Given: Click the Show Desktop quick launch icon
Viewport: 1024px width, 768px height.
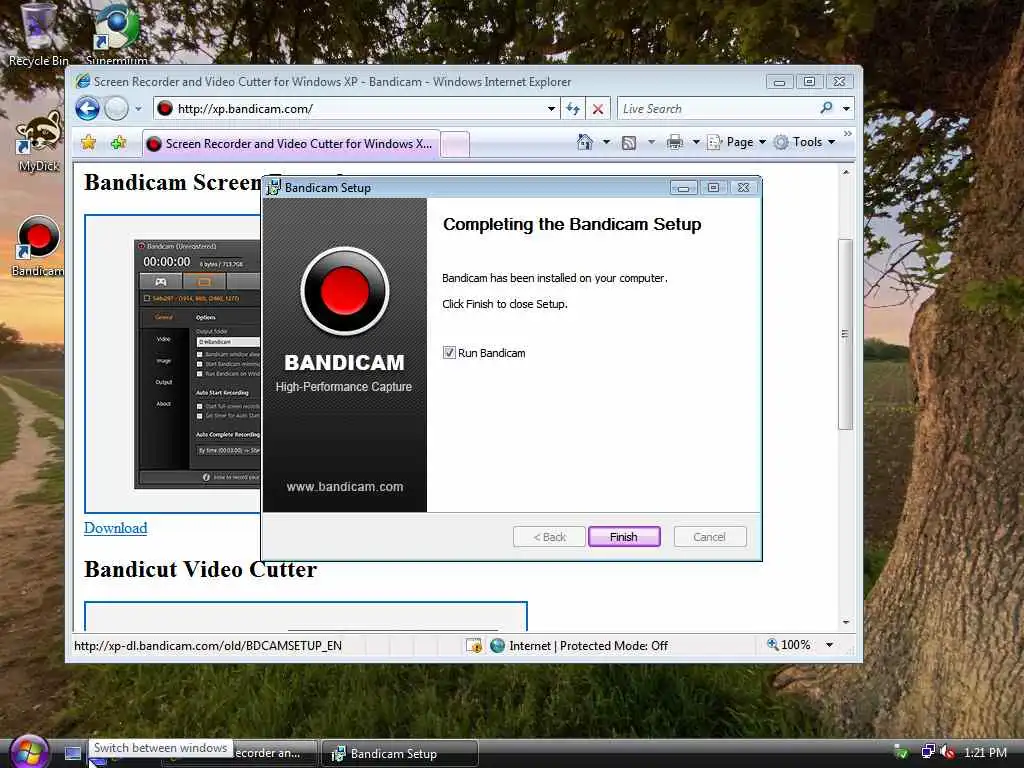Looking at the screenshot, I should (73, 754).
